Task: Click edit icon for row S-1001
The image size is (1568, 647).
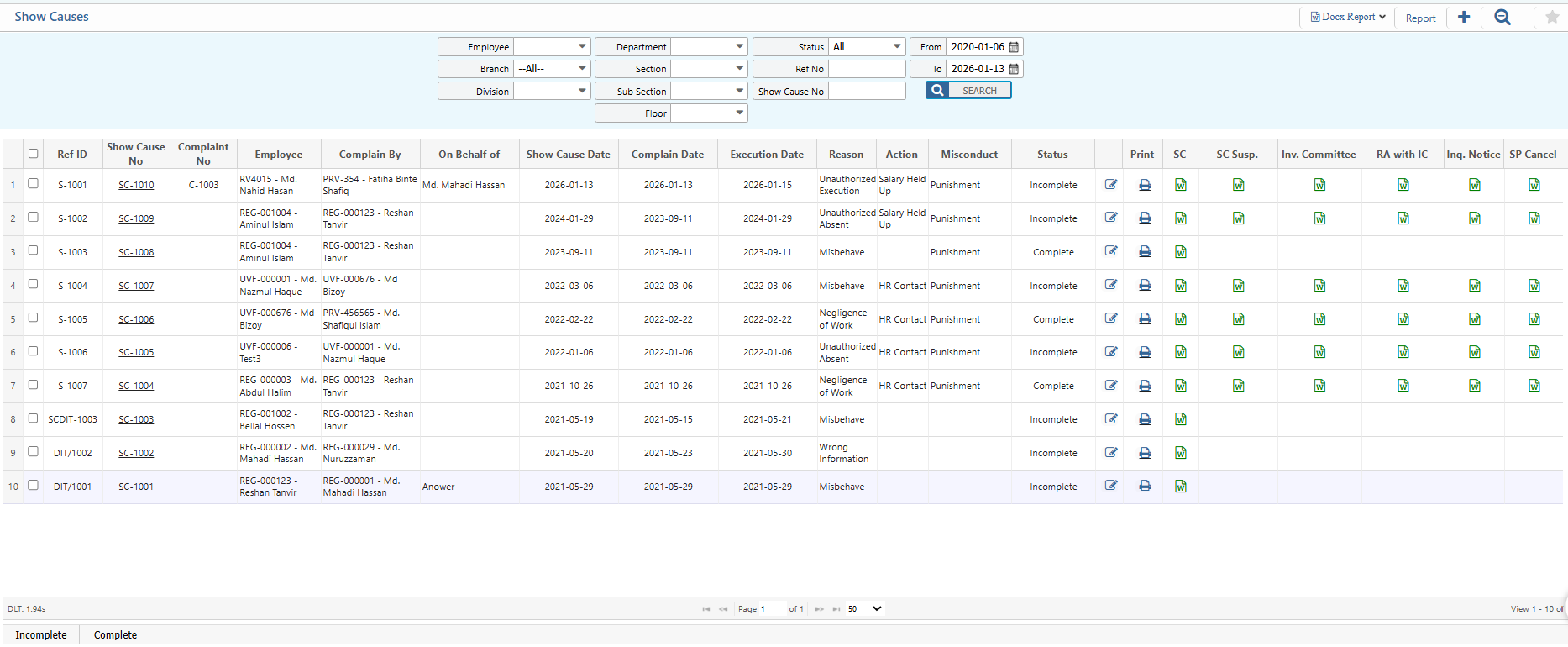Action: click(x=1111, y=185)
